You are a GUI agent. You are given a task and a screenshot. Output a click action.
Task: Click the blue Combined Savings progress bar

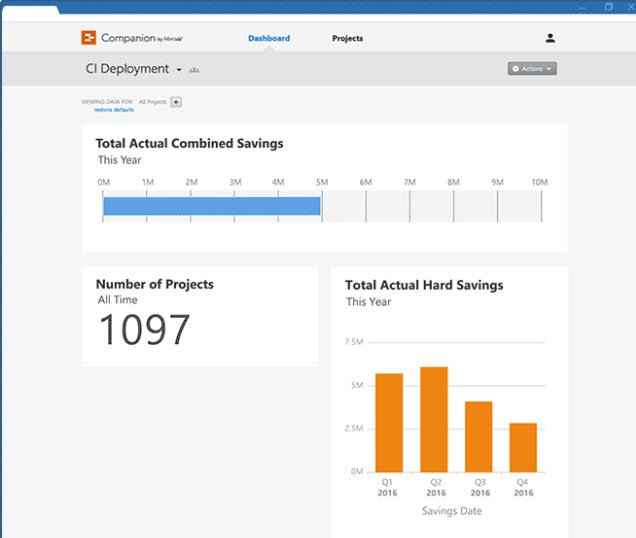211,206
